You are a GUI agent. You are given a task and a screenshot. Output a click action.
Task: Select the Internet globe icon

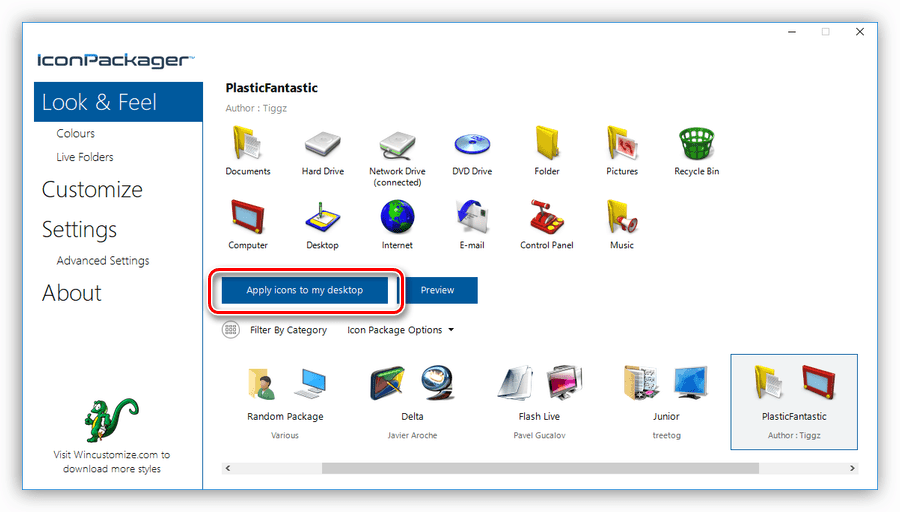click(397, 217)
